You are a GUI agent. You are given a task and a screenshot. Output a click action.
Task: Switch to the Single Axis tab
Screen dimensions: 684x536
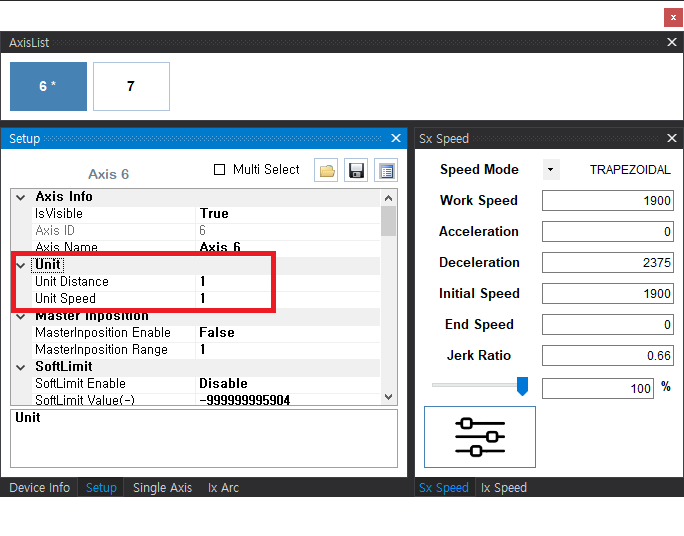(163, 488)
